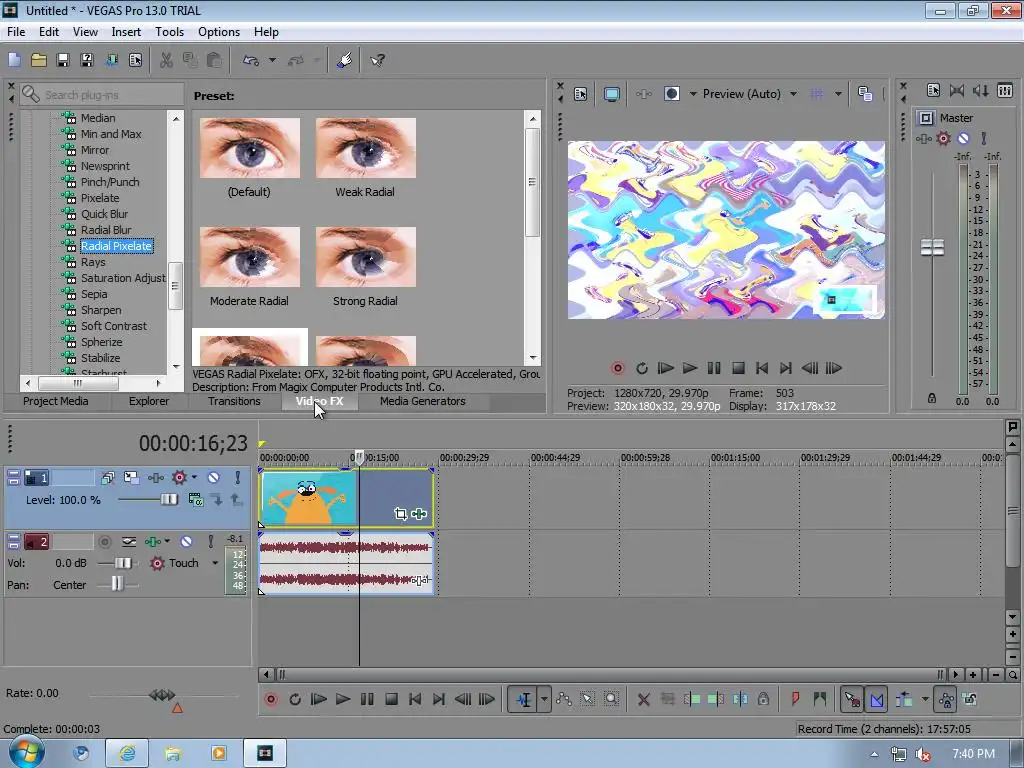The width and height of the screenshot is (1024, 768).
Task: Mute the Master bus
Action: pyautogui.click(x=963, y=138)
